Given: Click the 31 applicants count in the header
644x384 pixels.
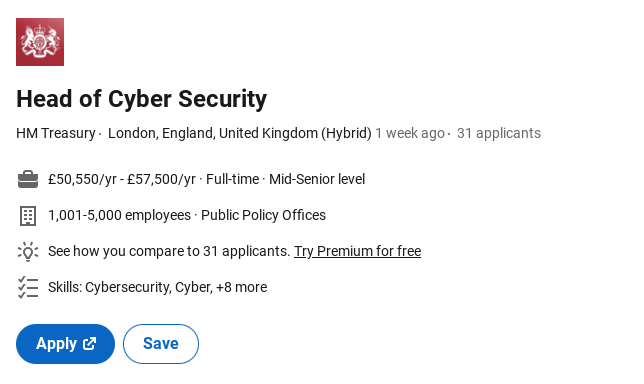Looking at the screenshot, I should 499,133.
